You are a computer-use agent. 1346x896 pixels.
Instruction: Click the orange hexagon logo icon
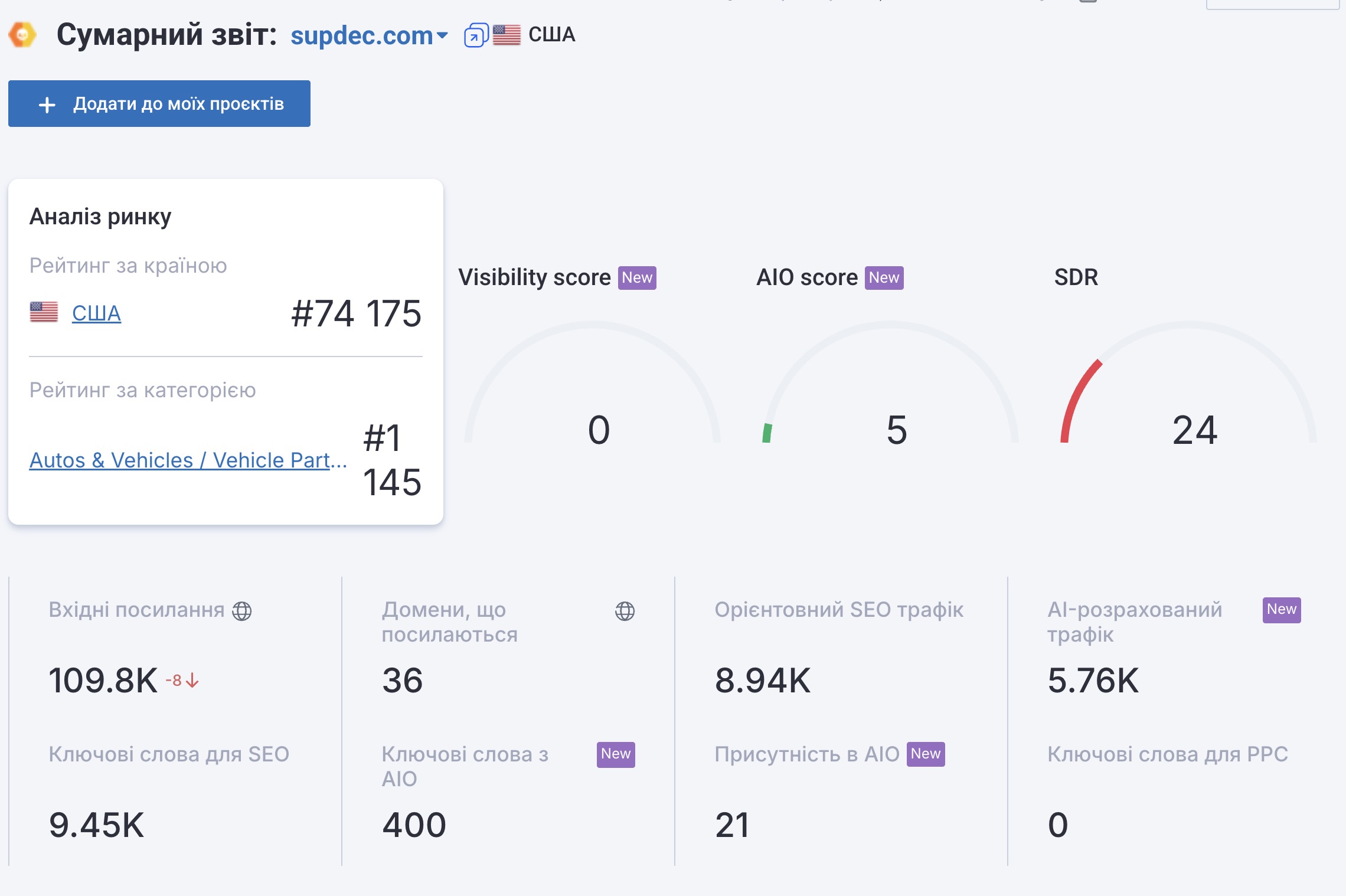pyautogui.click(x=22, y=35)
